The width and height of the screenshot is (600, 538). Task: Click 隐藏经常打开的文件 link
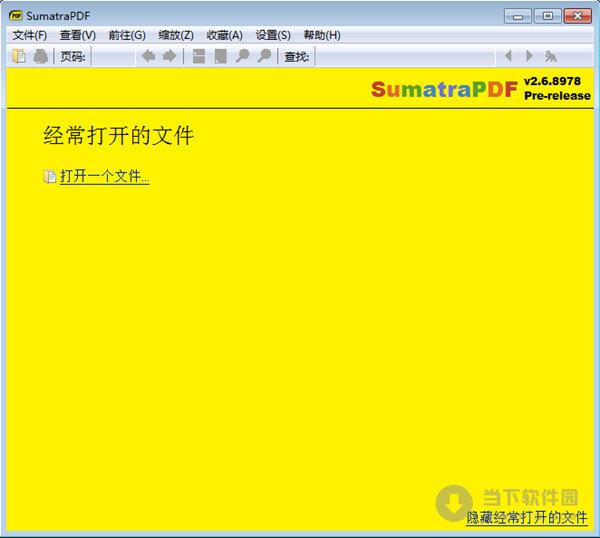(x=527, y=518)
